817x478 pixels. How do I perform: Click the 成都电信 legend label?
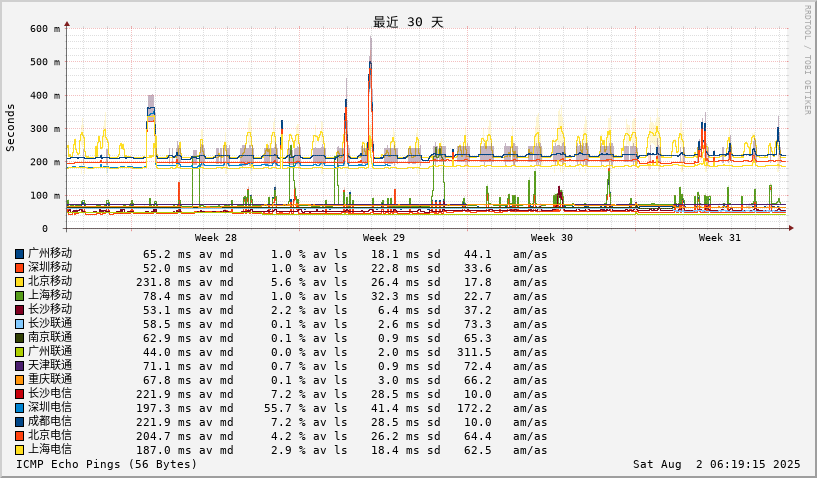click(50, 422)
